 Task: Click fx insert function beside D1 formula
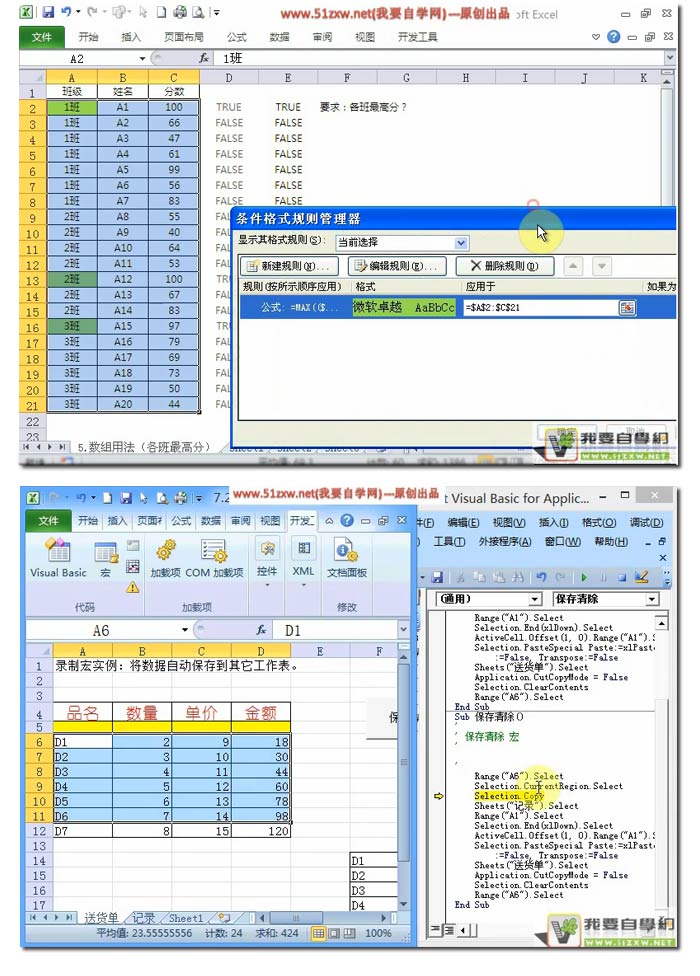261,630
